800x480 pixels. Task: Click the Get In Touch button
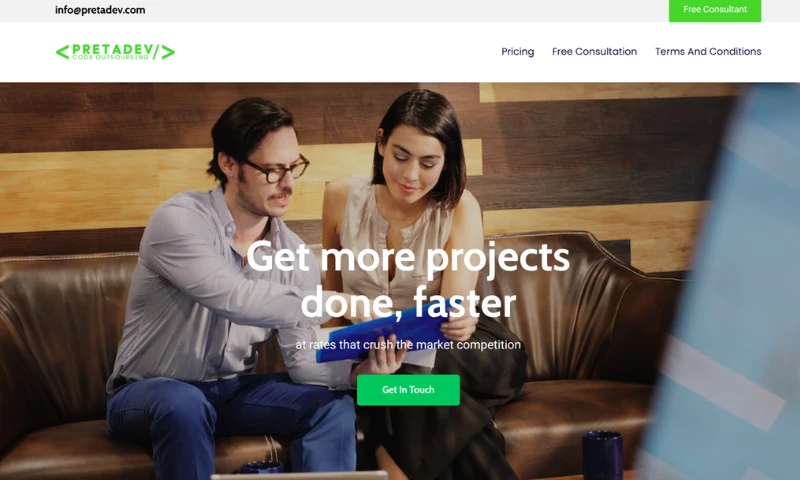click(x=408, y=390)
